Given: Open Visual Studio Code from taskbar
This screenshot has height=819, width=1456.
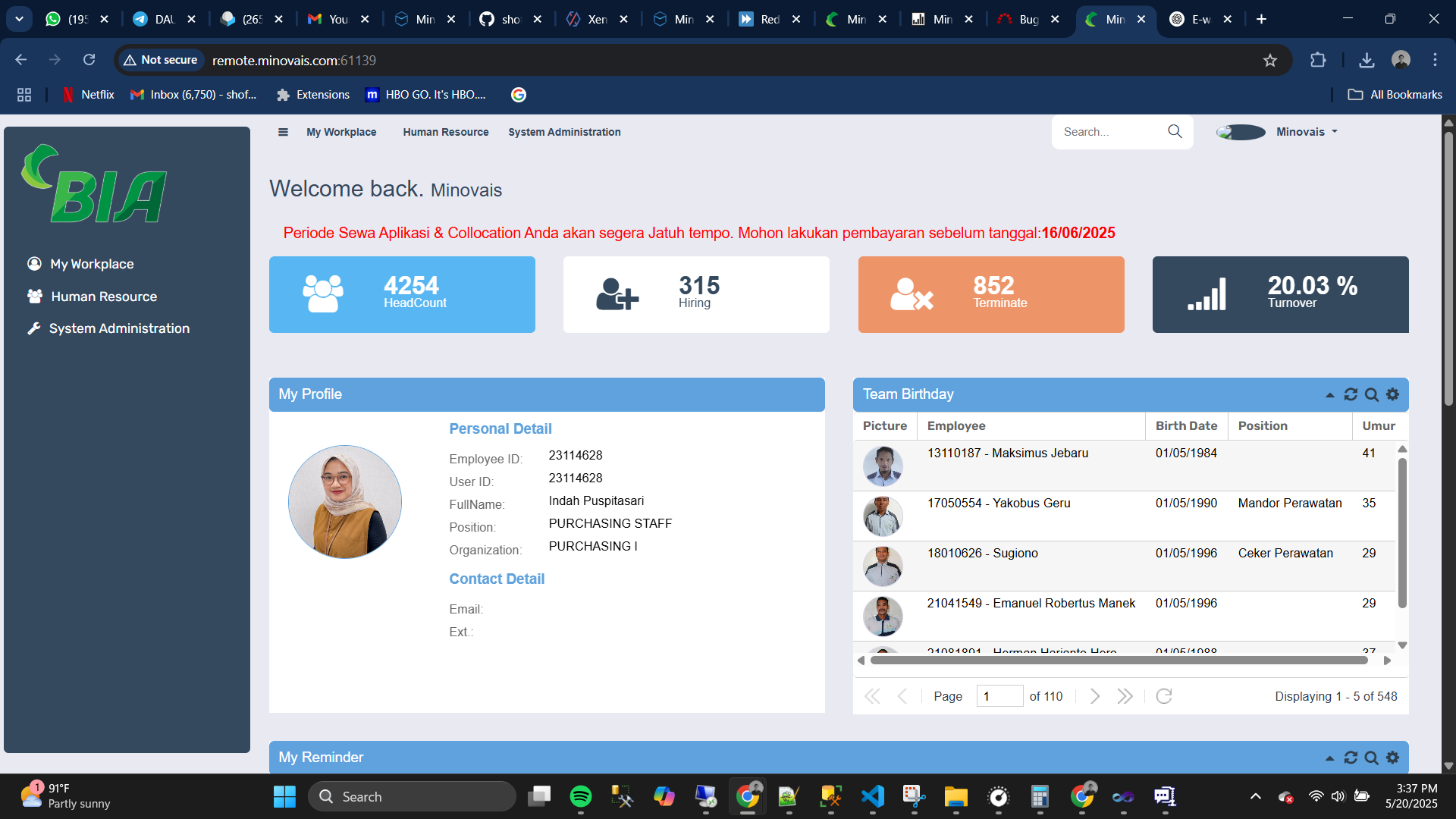Looking at the screenshot, I should tap(873, 796).
